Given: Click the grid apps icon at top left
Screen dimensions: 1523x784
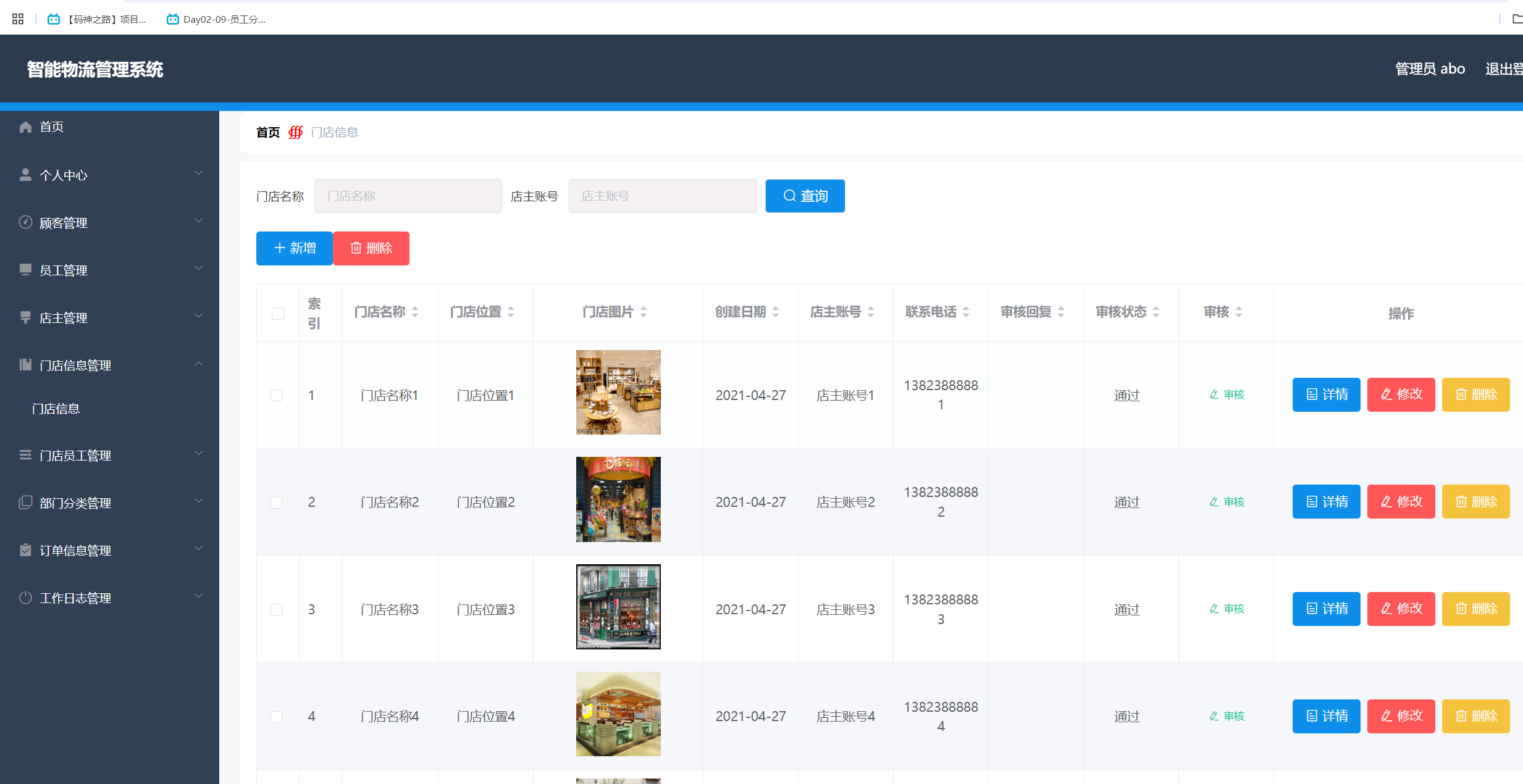Looking at the screenshot, I should (17, 19).
